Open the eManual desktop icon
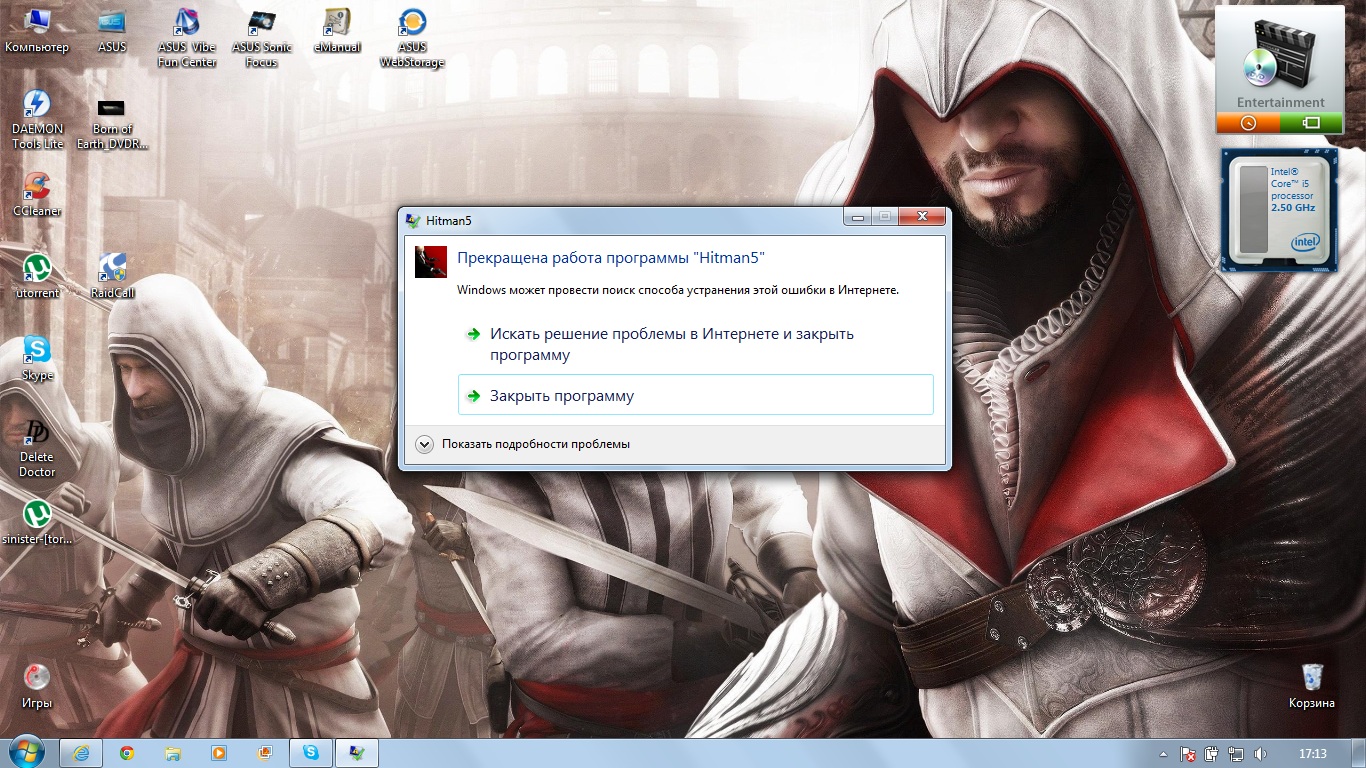Viewport: 1366px width, 768px height. point(337,30)
